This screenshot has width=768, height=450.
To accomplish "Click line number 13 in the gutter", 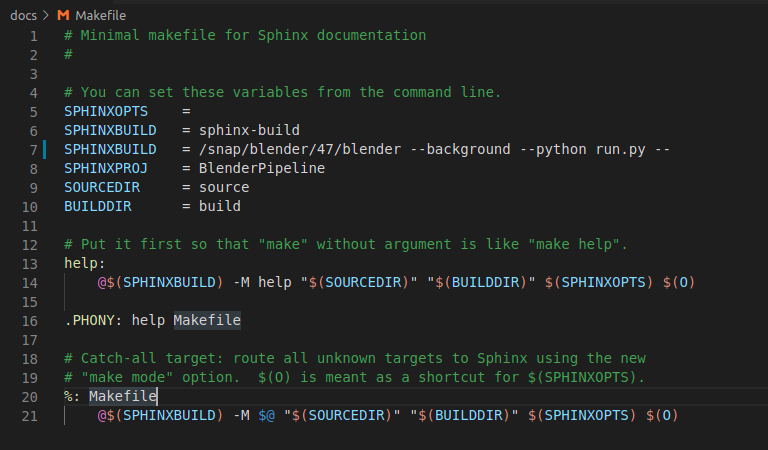I will [x=29, y=264].
